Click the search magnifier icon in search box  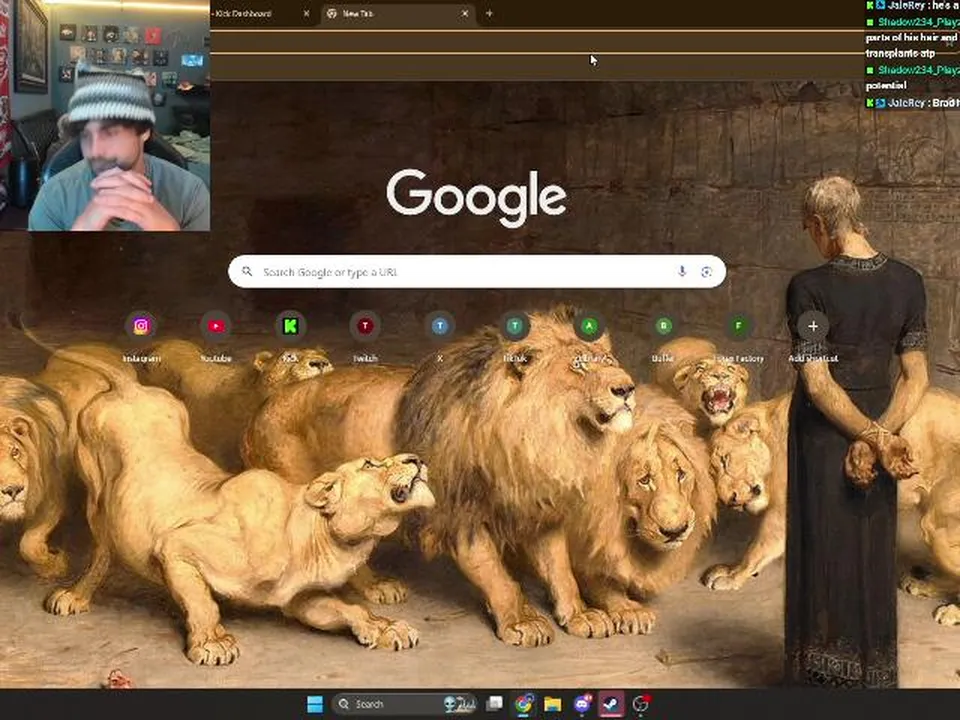pyautogui.click(x=247, y=271)
